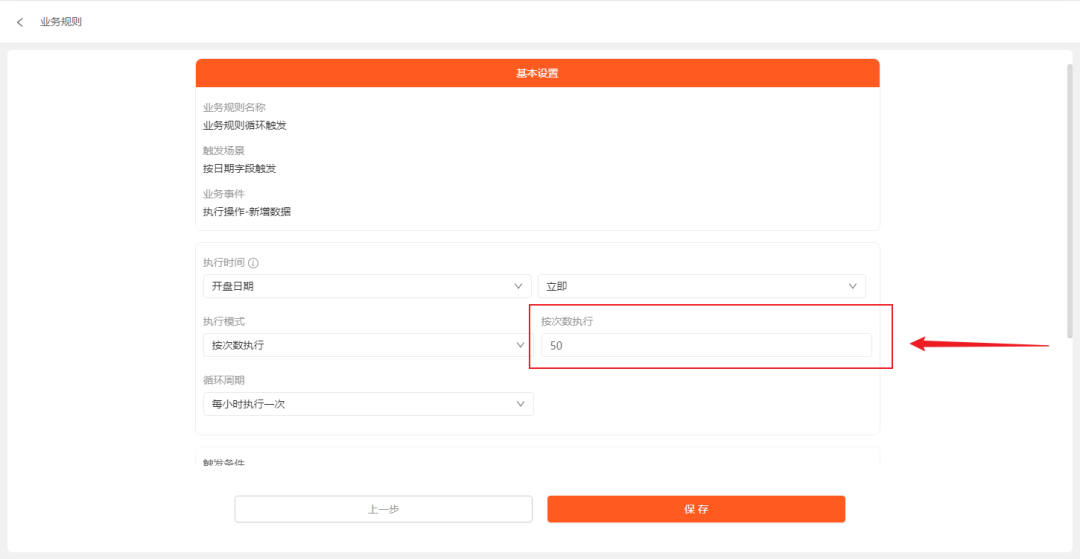Click the 循环周期 label

[224, 380]
